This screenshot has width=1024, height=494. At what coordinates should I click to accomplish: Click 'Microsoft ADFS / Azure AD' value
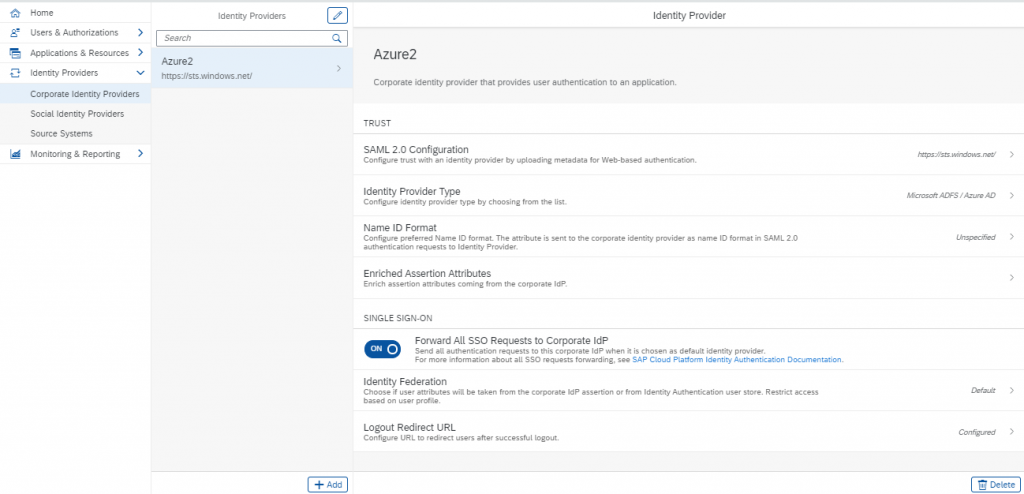951,196
